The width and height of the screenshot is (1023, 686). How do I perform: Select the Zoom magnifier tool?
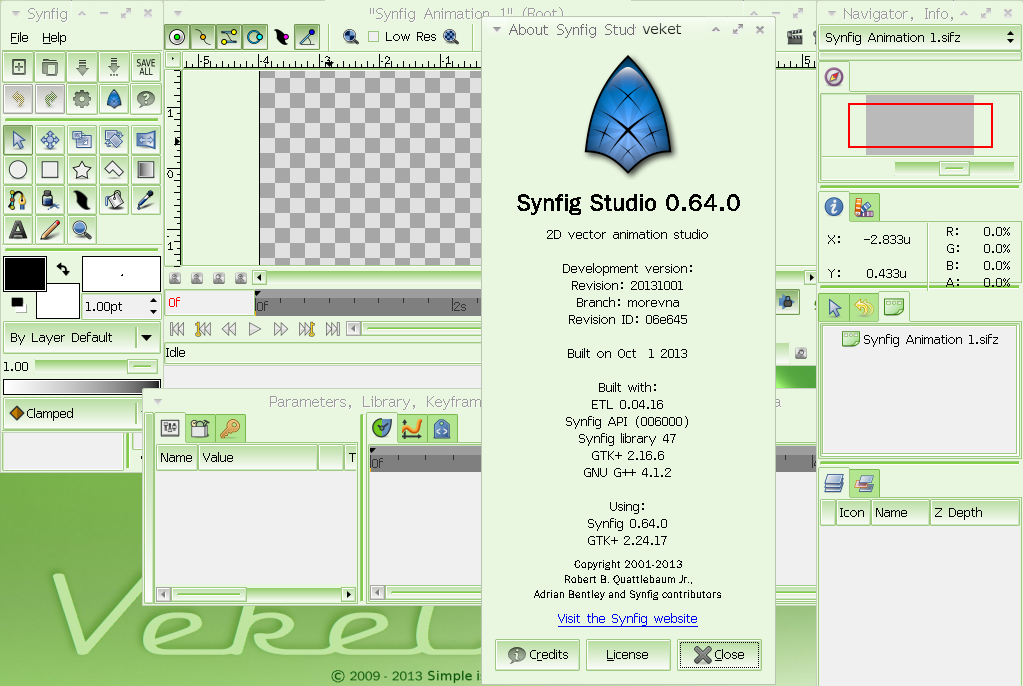click(82, 230)
